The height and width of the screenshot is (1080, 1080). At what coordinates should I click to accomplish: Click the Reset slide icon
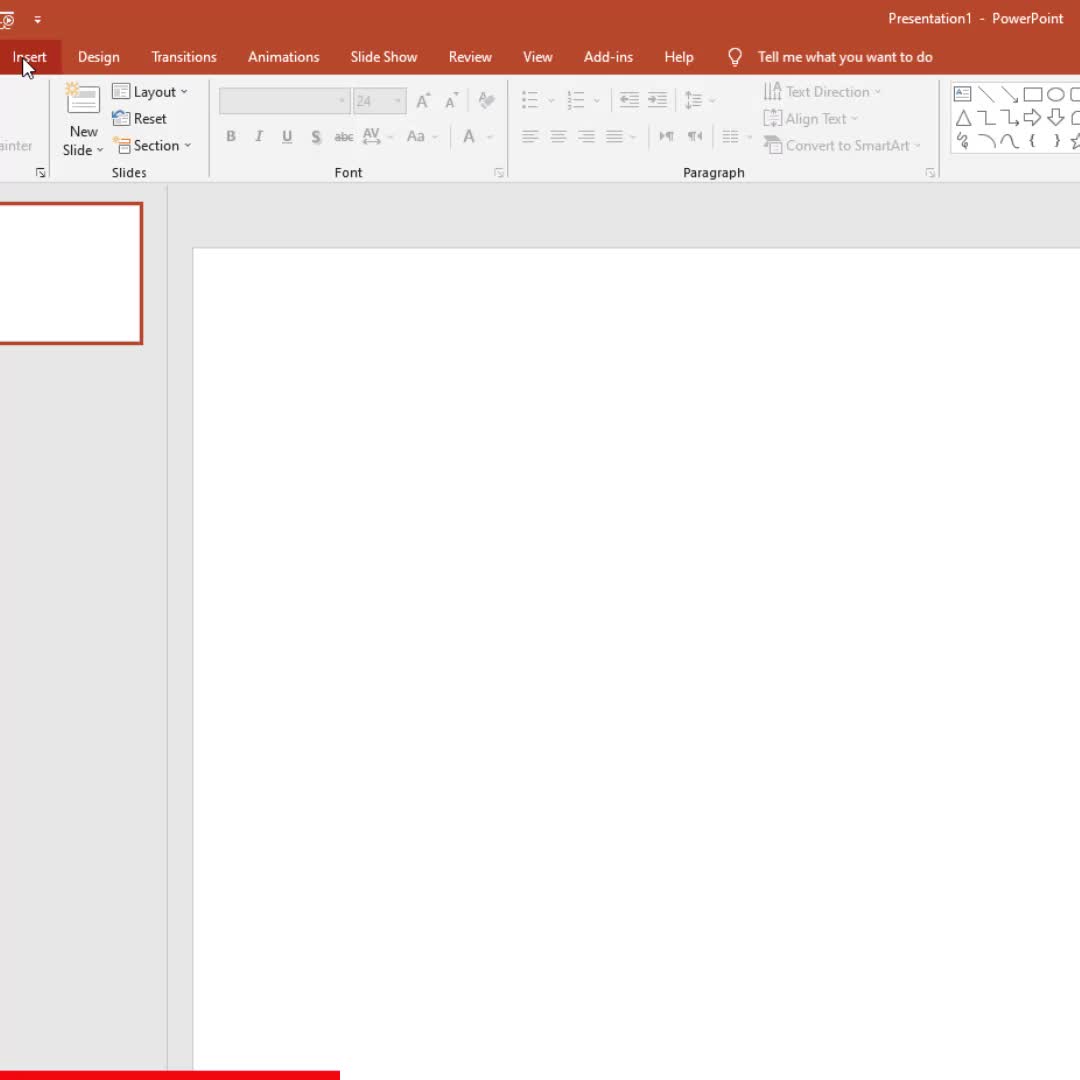pyautogui.click(x=121, y=118)
